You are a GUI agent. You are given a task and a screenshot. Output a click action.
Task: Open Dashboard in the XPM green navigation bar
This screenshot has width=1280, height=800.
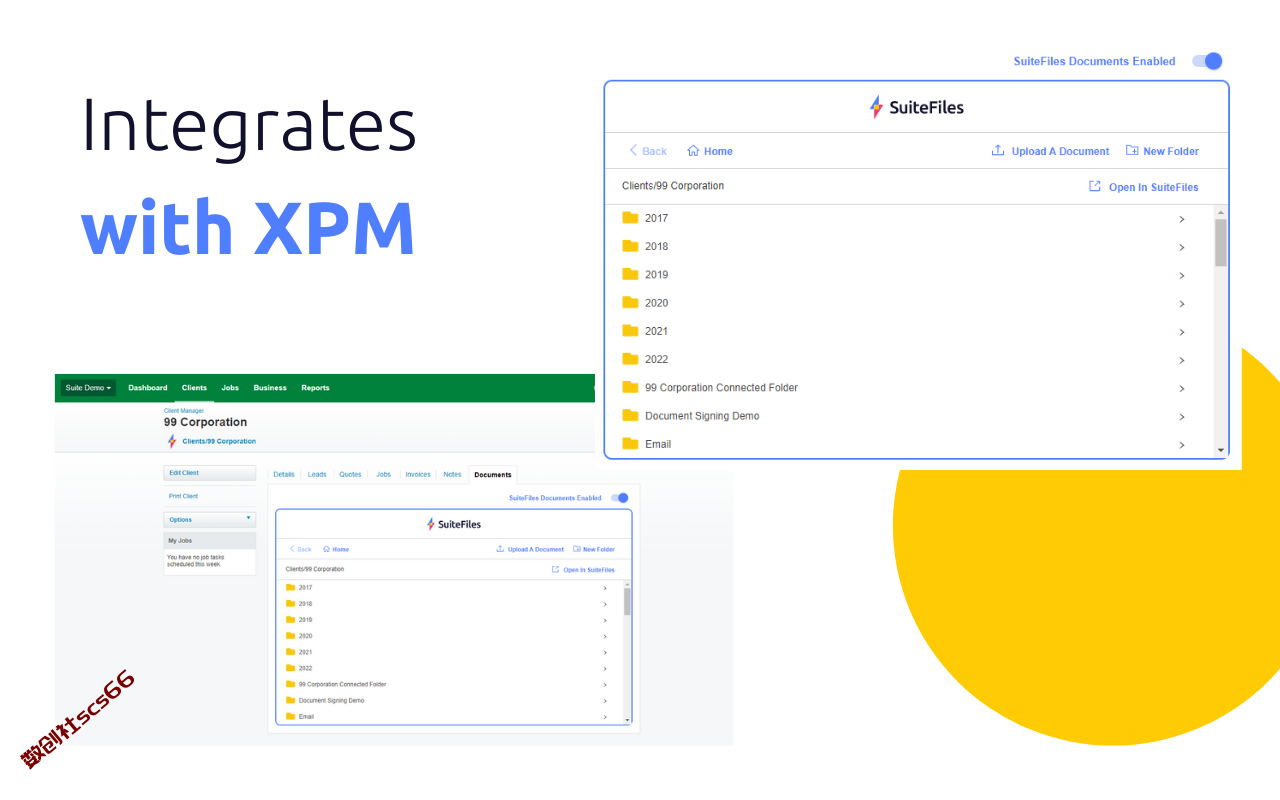click(148, 387)
